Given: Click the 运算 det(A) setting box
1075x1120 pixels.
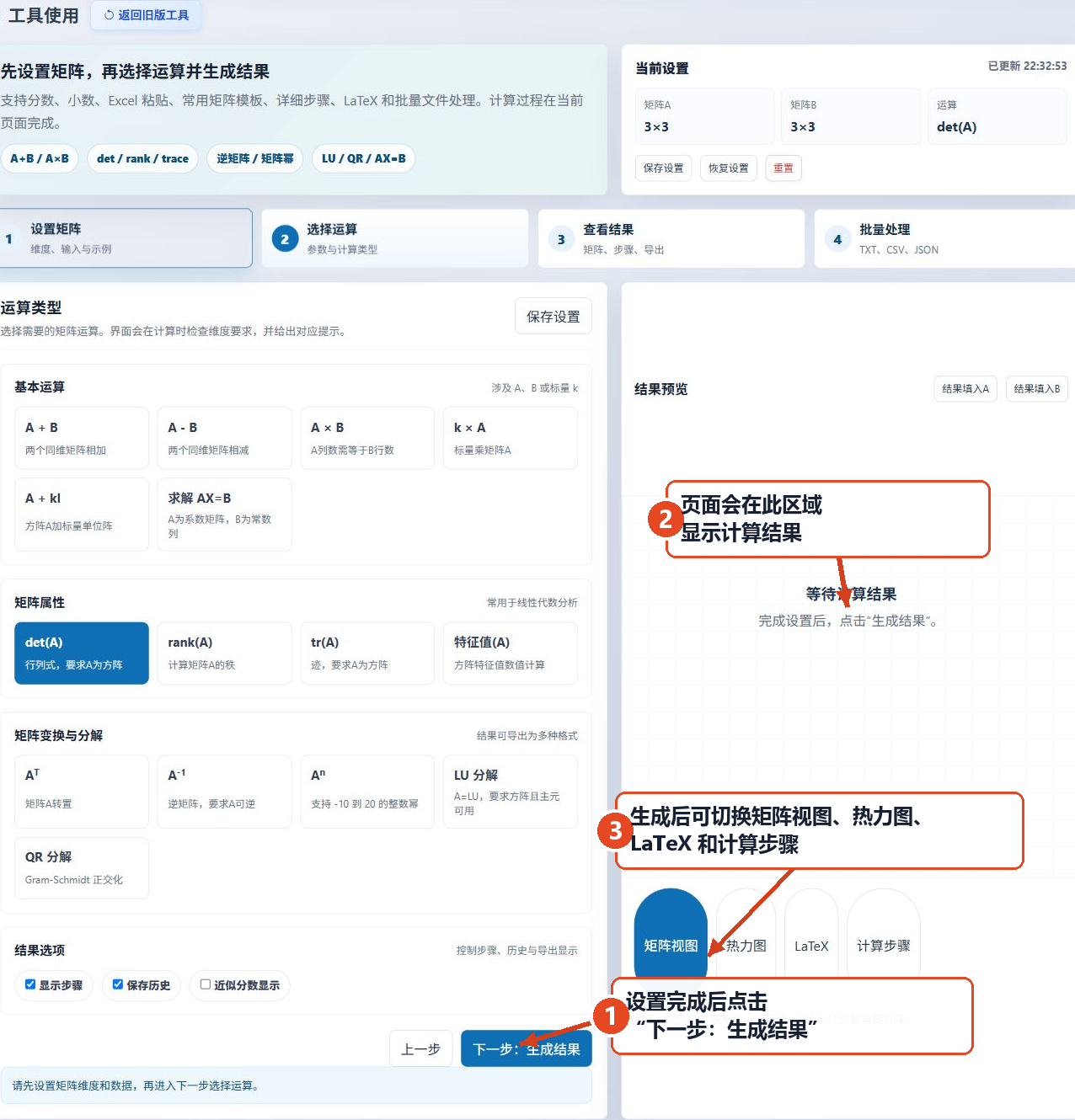Looking at the screenshot, I should (x=997, y=116).
